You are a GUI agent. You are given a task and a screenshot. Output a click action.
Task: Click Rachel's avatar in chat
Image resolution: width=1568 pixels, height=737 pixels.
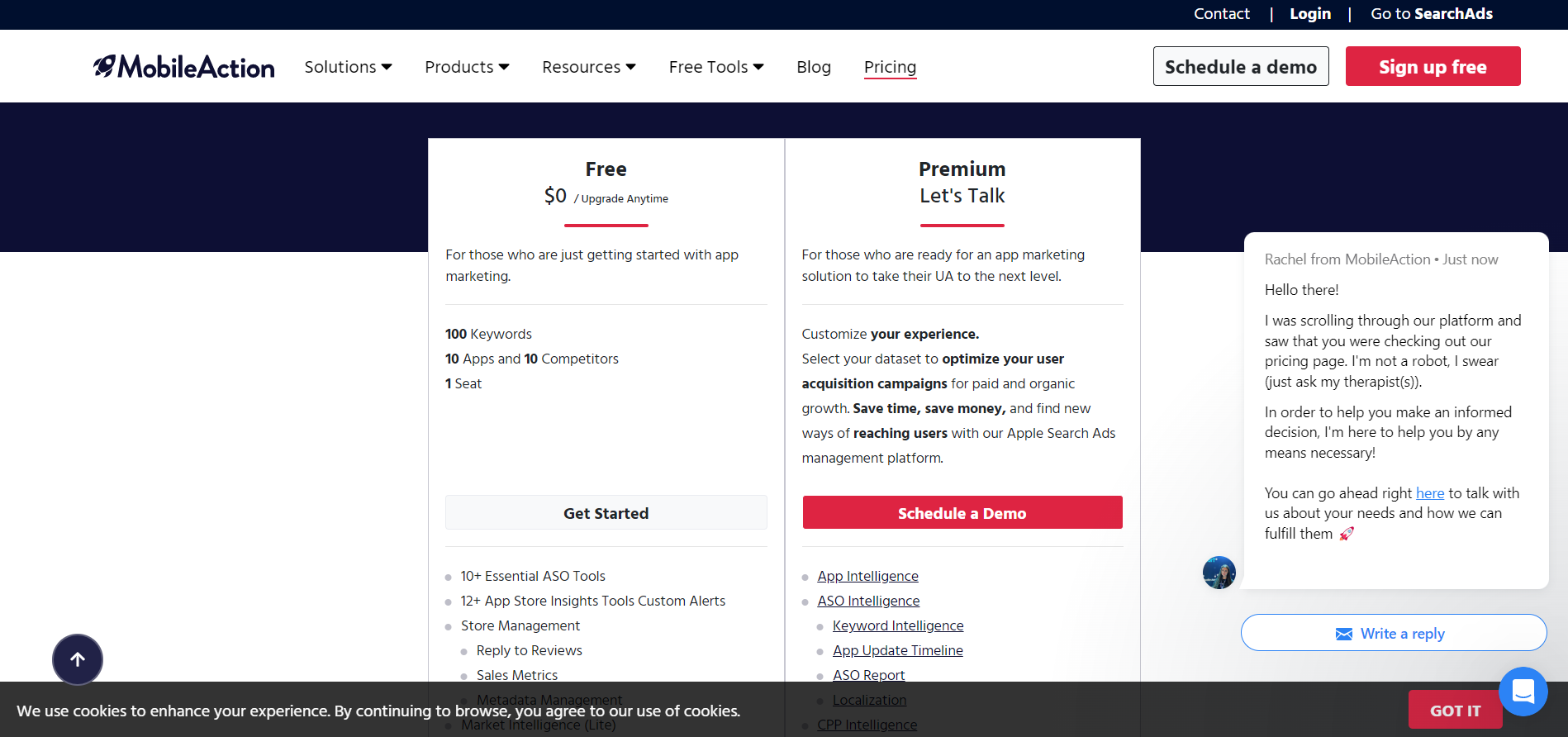(1219, 572)
